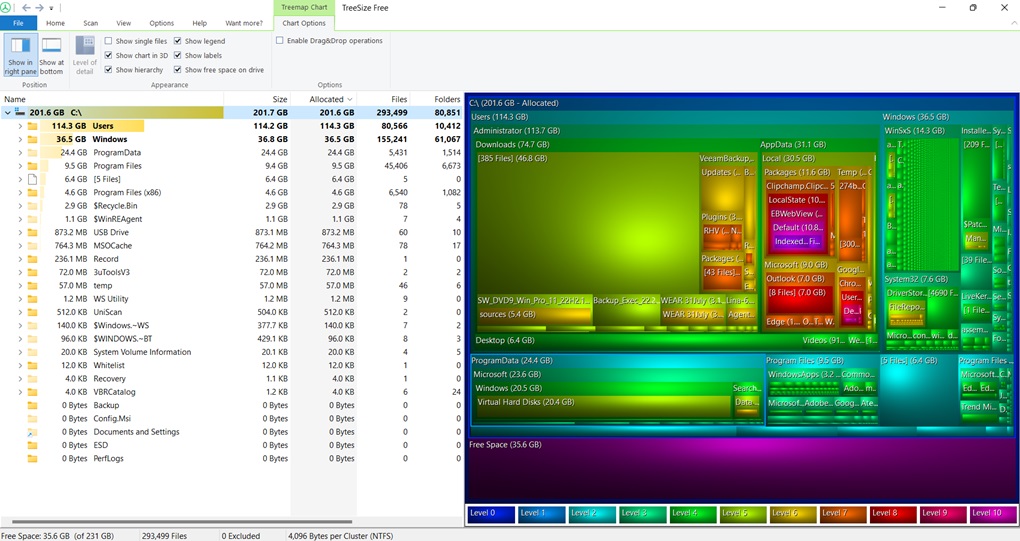
Task: Select the WS Utility folder row
Action: coord(231,299)
